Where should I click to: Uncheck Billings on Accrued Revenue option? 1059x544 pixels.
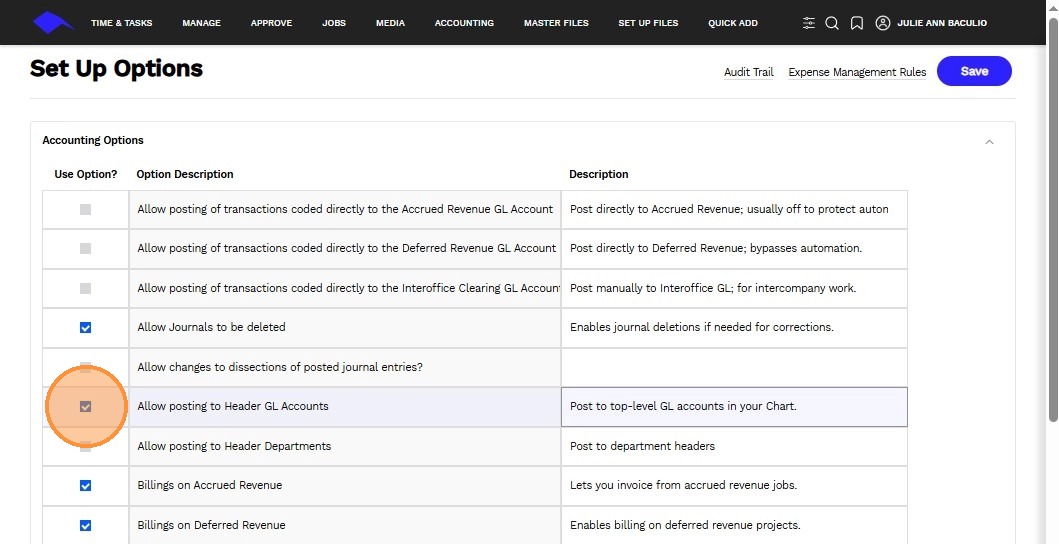click(x=85, y=485)
